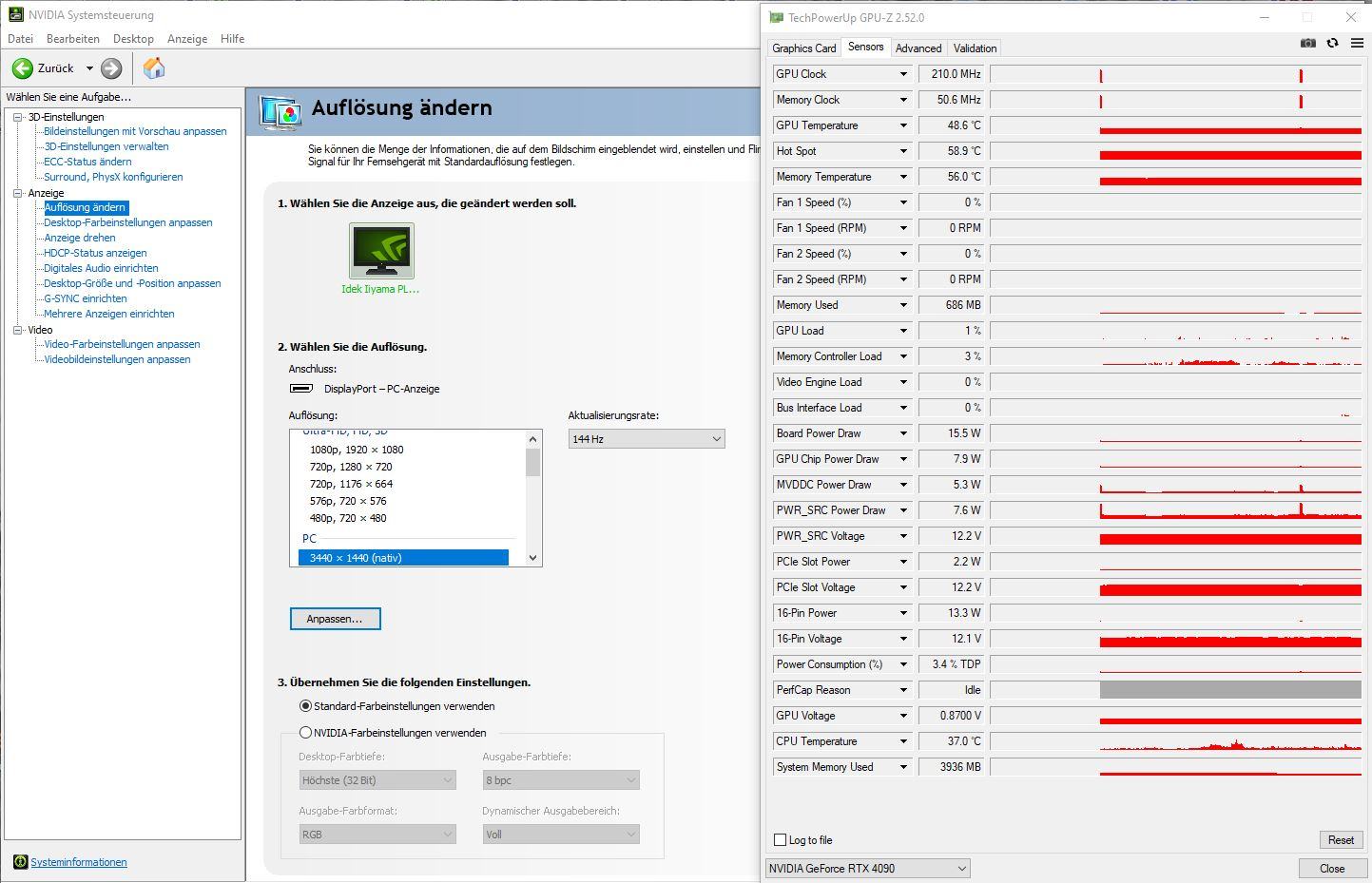Image resolution: width=1372 pixels, height=883 pixels.
Task: Open G-SYNC einrichten tree item
Action: pos(86,298)
